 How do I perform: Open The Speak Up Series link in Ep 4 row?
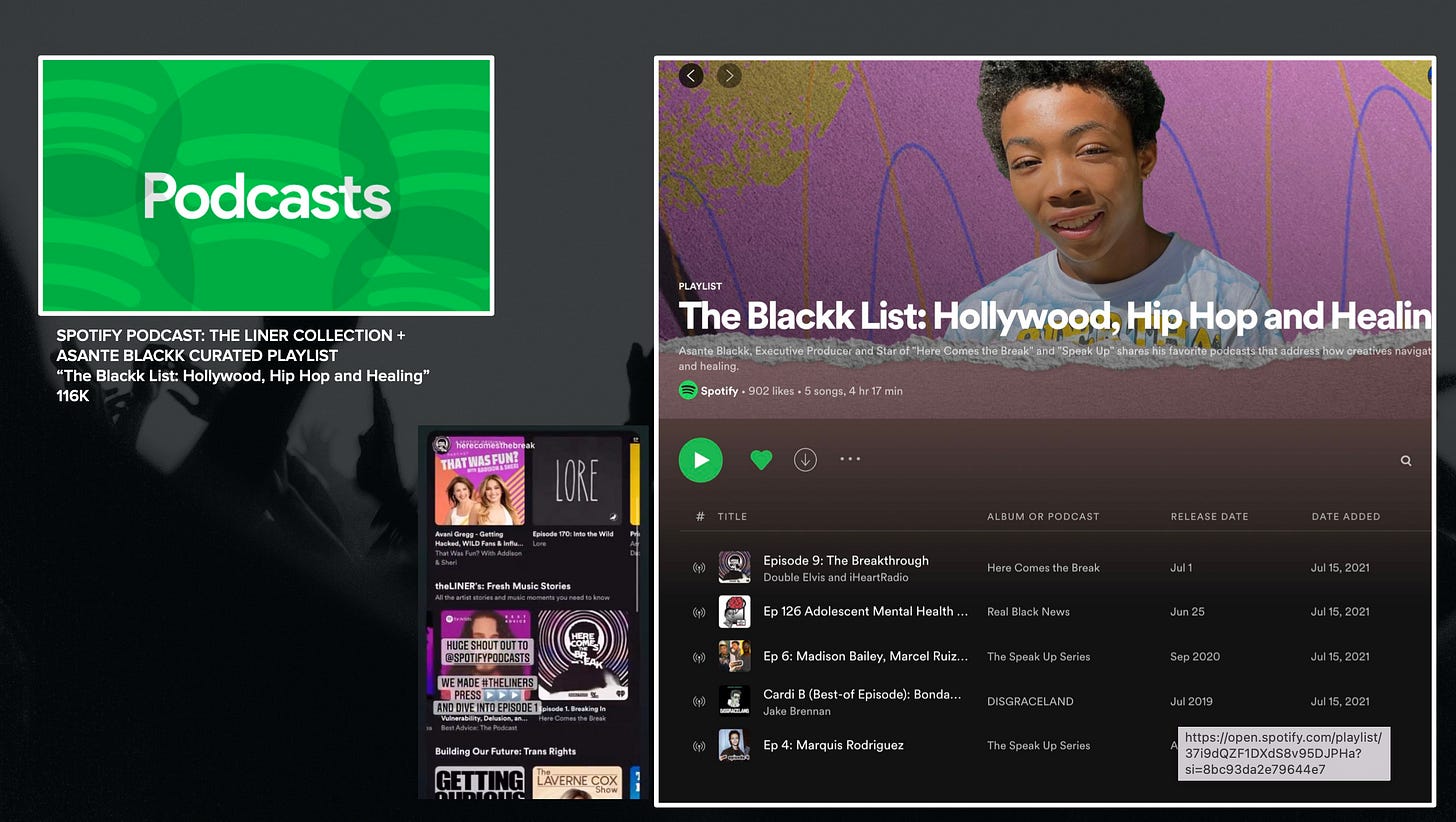(x=1038, y=746)
